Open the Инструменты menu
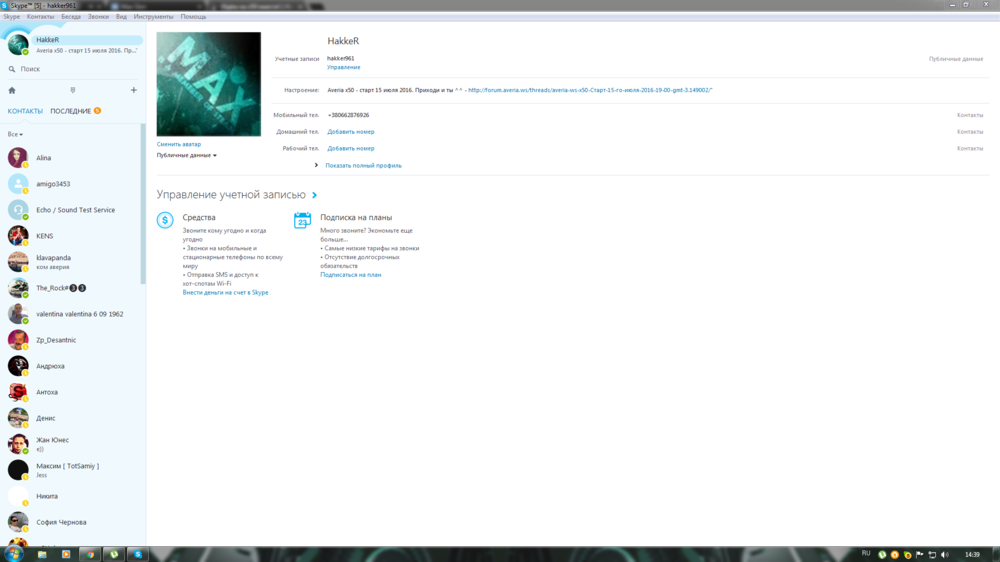This screenshot has width=1000, height=562. click(x=153, y=17)
